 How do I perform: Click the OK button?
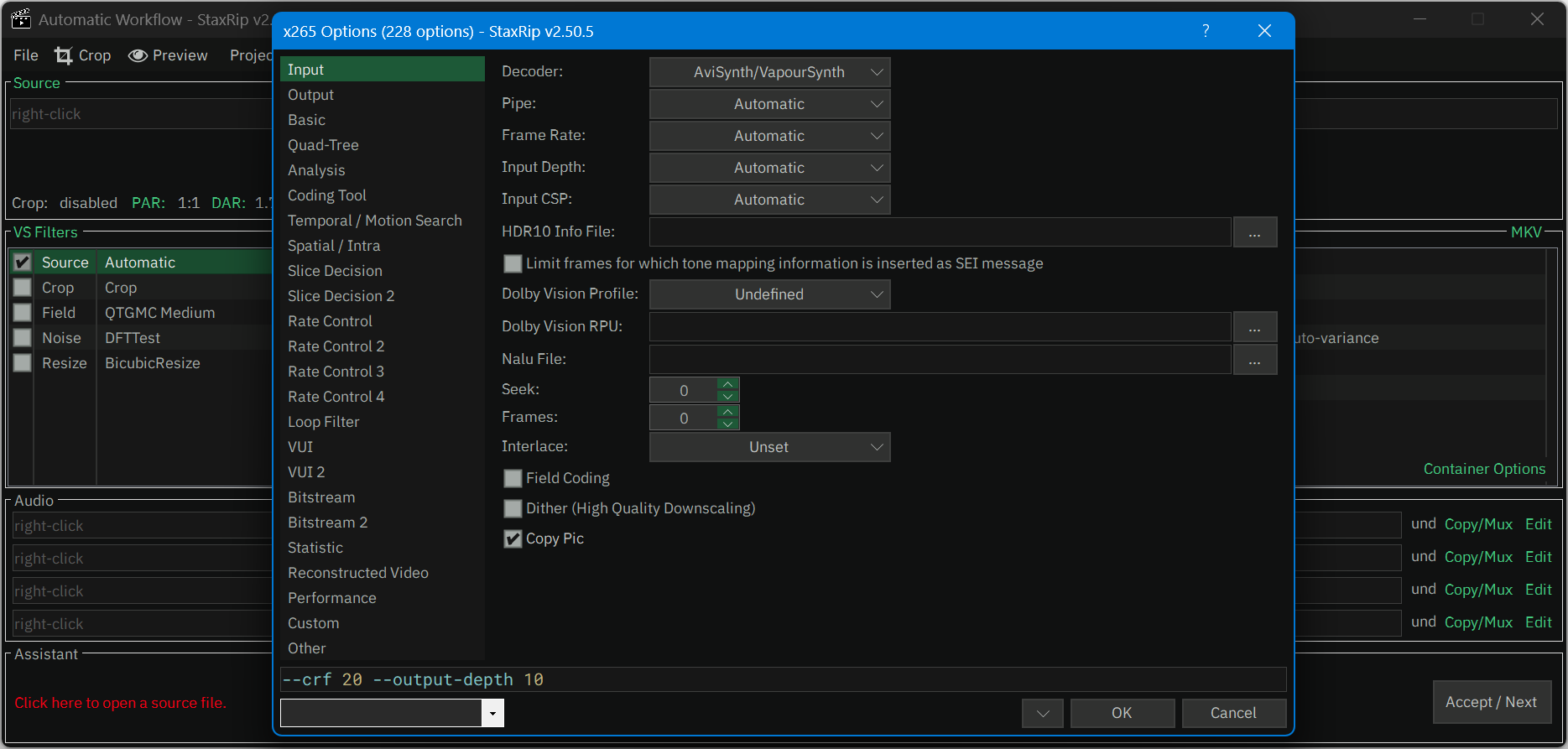[1122, 713]
